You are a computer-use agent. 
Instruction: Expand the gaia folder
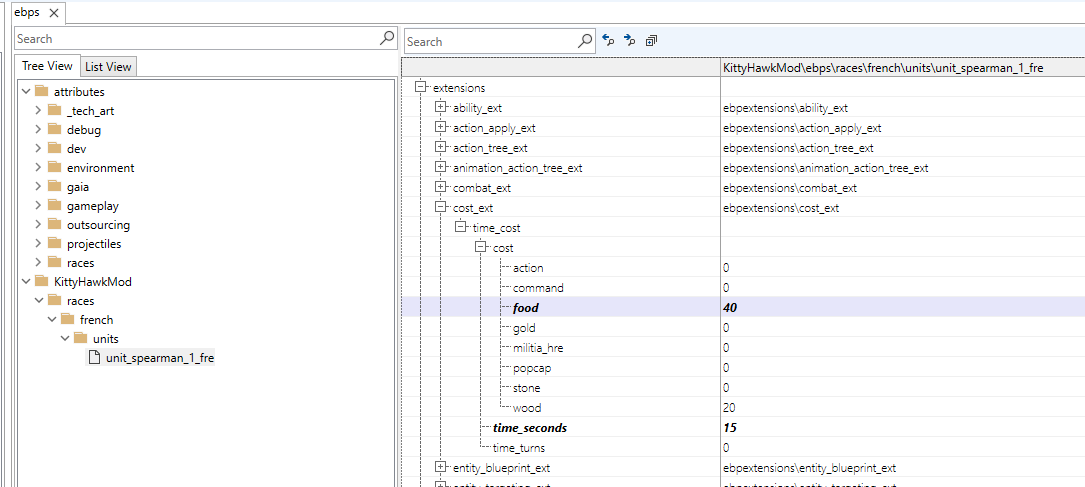39,187
